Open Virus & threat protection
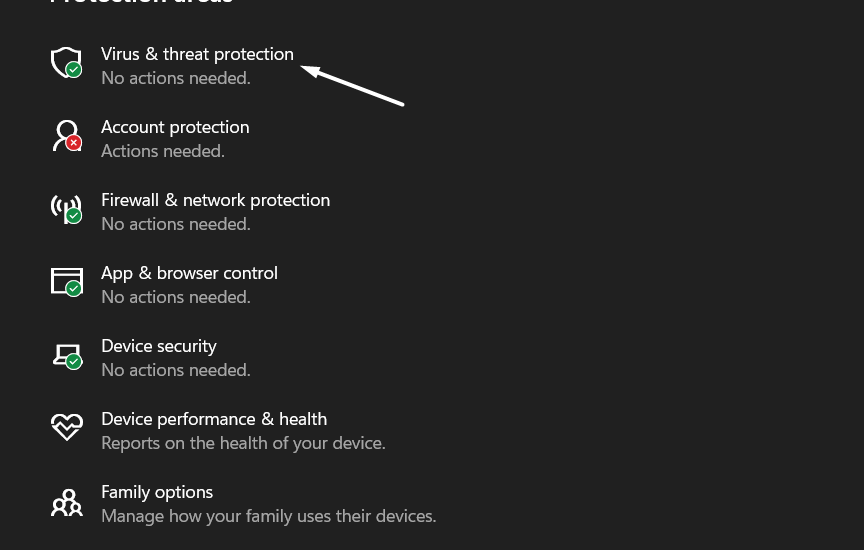This screenshot has height=550, width=864. [197, 54]
